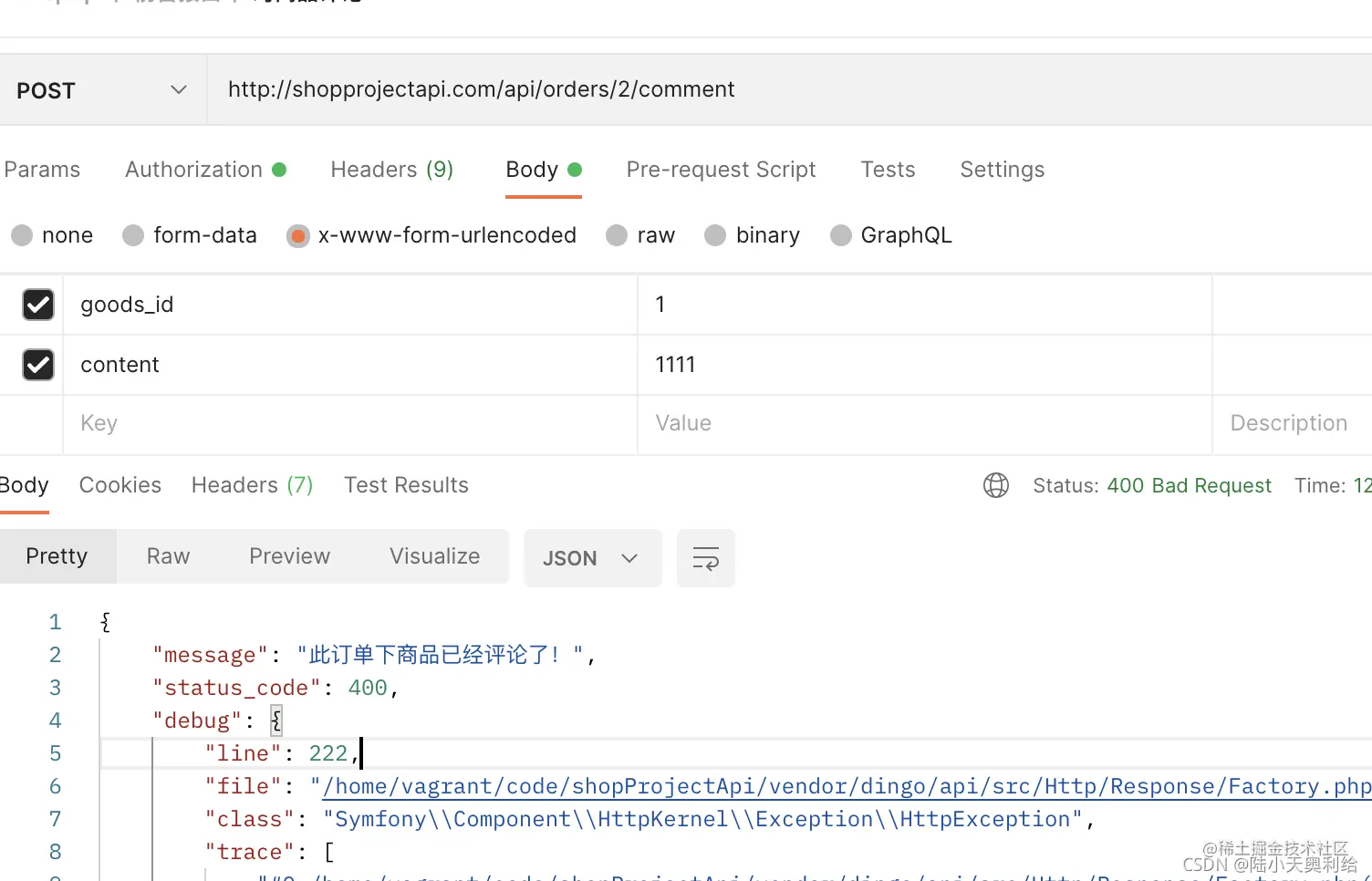Click the Factory.php file path link
The width and height of the screenshot is (1372, 881).
point(847,786)
